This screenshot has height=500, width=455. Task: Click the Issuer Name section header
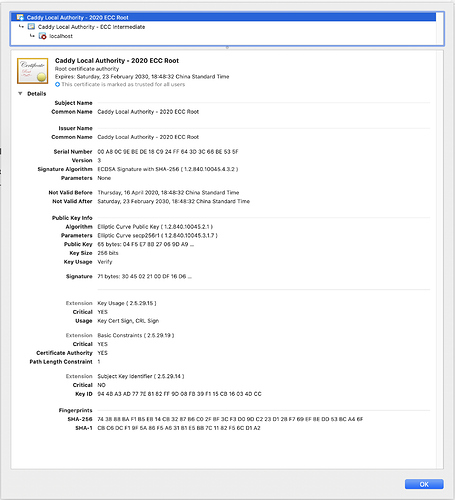tap(75, 128)
